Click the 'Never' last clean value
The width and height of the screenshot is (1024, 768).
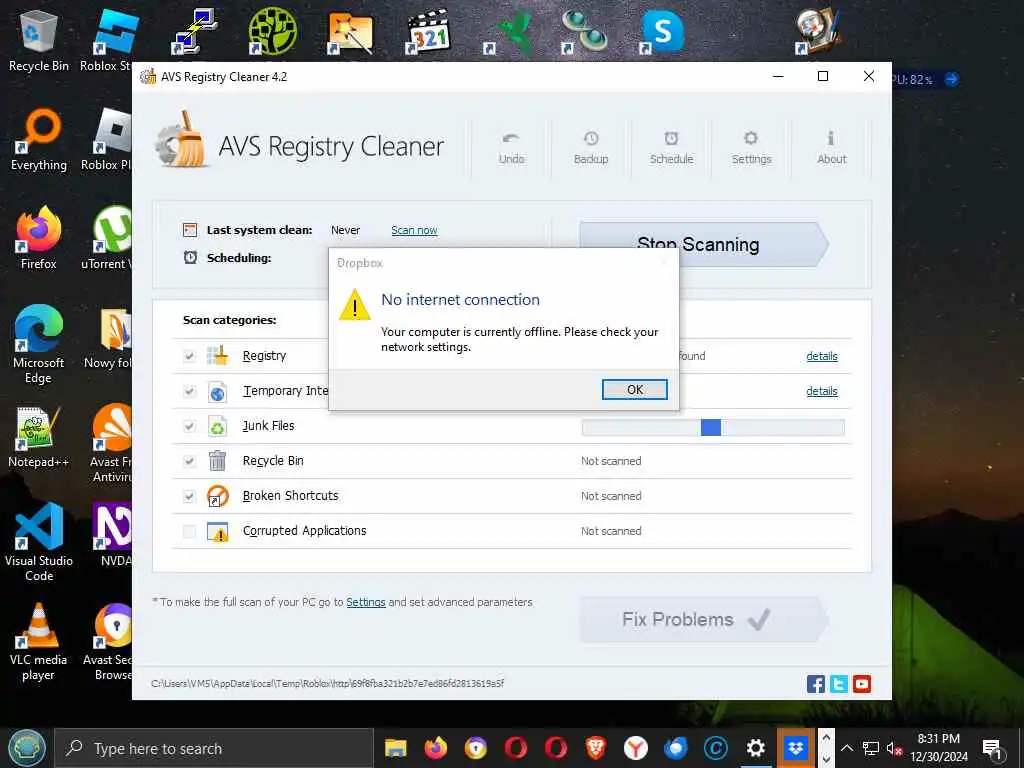345,230
